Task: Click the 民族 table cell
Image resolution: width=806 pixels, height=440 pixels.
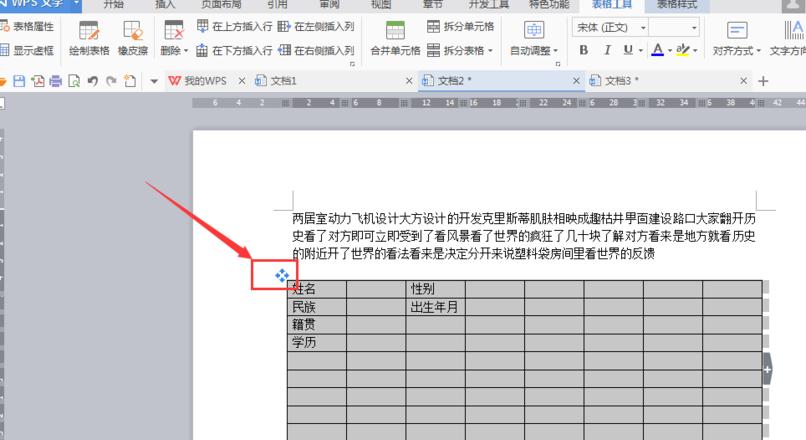Action: [x=317, y=307]
